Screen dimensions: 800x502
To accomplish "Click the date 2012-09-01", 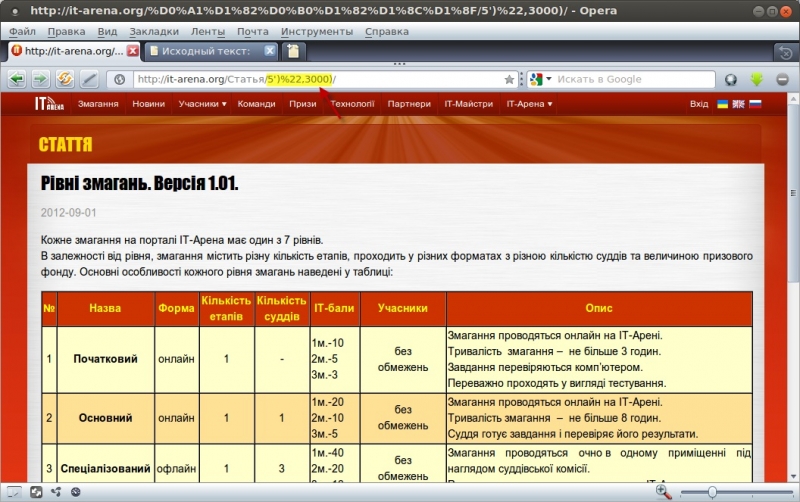I will [68, 213].
